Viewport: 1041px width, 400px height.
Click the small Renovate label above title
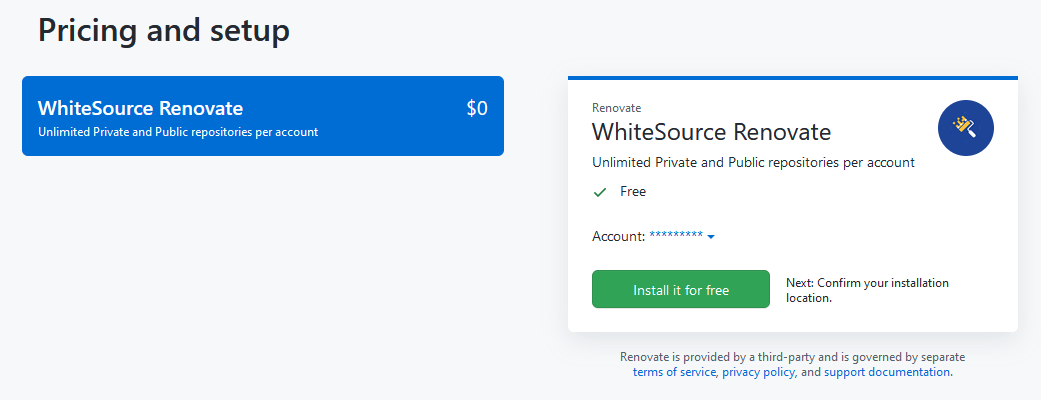coord(616,108)
